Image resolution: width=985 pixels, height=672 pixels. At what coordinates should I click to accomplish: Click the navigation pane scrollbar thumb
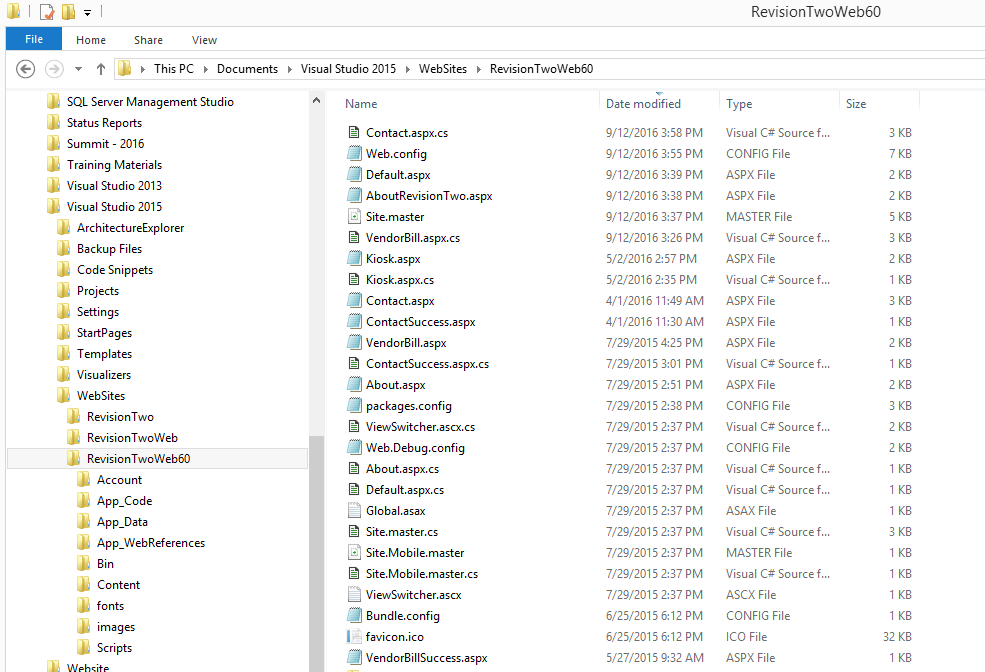pyautogui.click(x=317, y=553)
